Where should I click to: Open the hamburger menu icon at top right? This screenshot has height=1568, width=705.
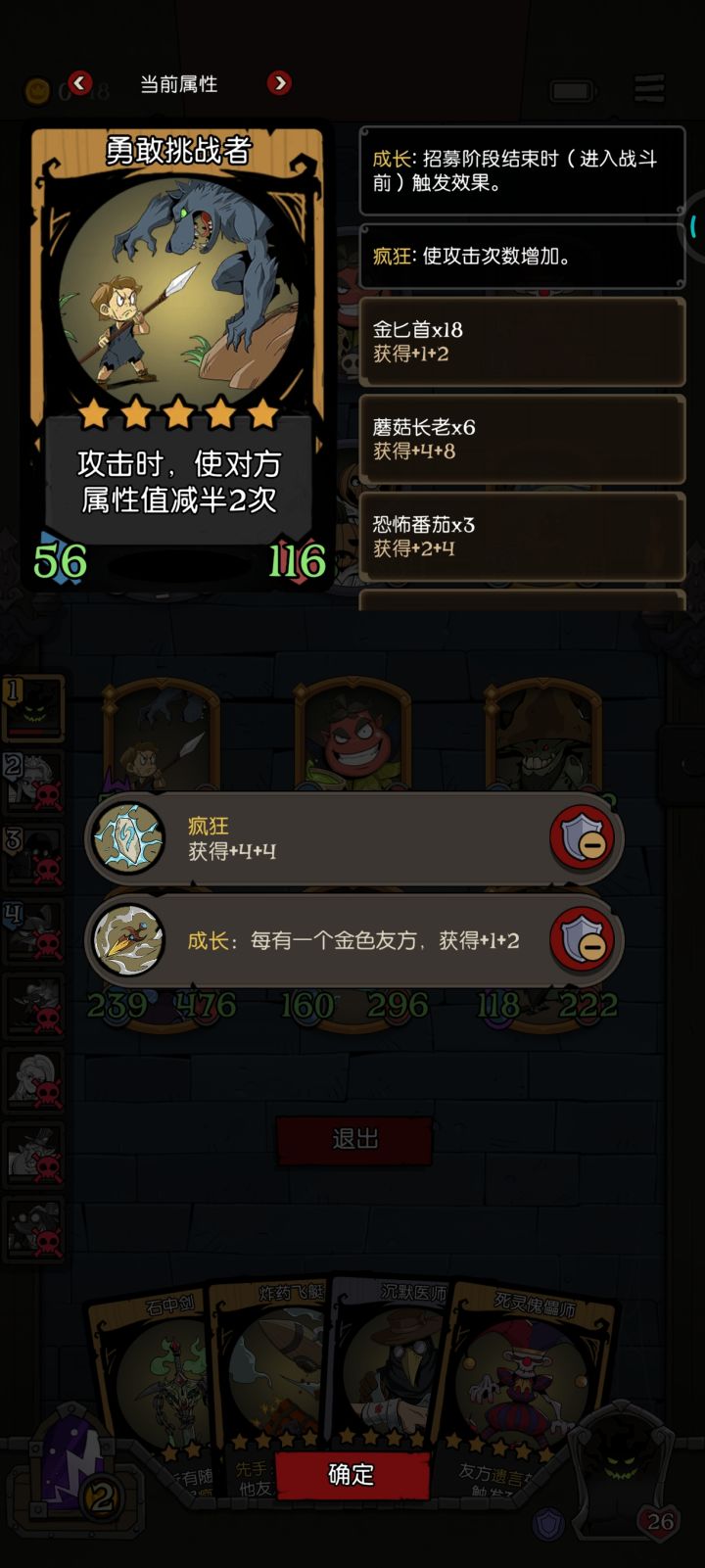[649, 88]
